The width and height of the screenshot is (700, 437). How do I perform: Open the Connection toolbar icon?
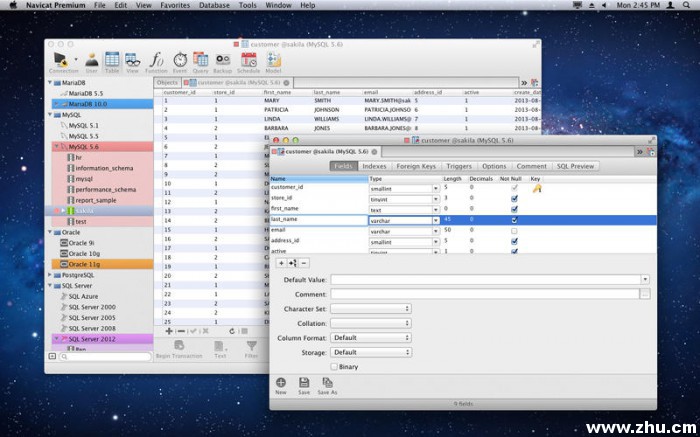point(63,61)
